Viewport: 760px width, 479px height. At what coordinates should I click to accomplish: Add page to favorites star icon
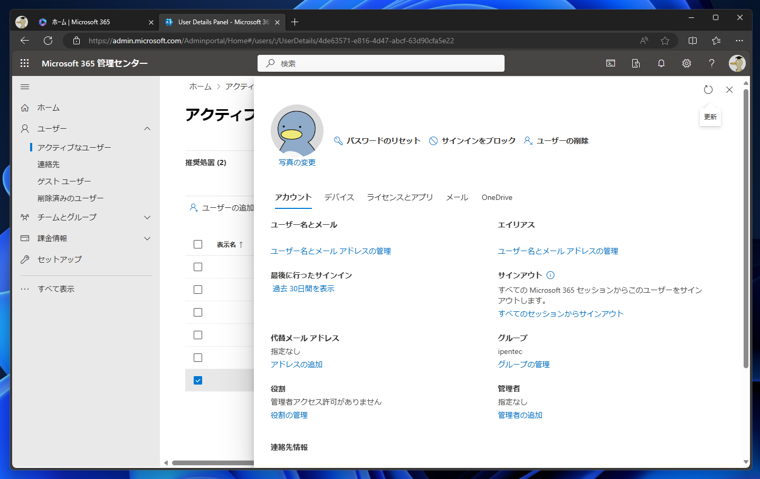point(665,41)
